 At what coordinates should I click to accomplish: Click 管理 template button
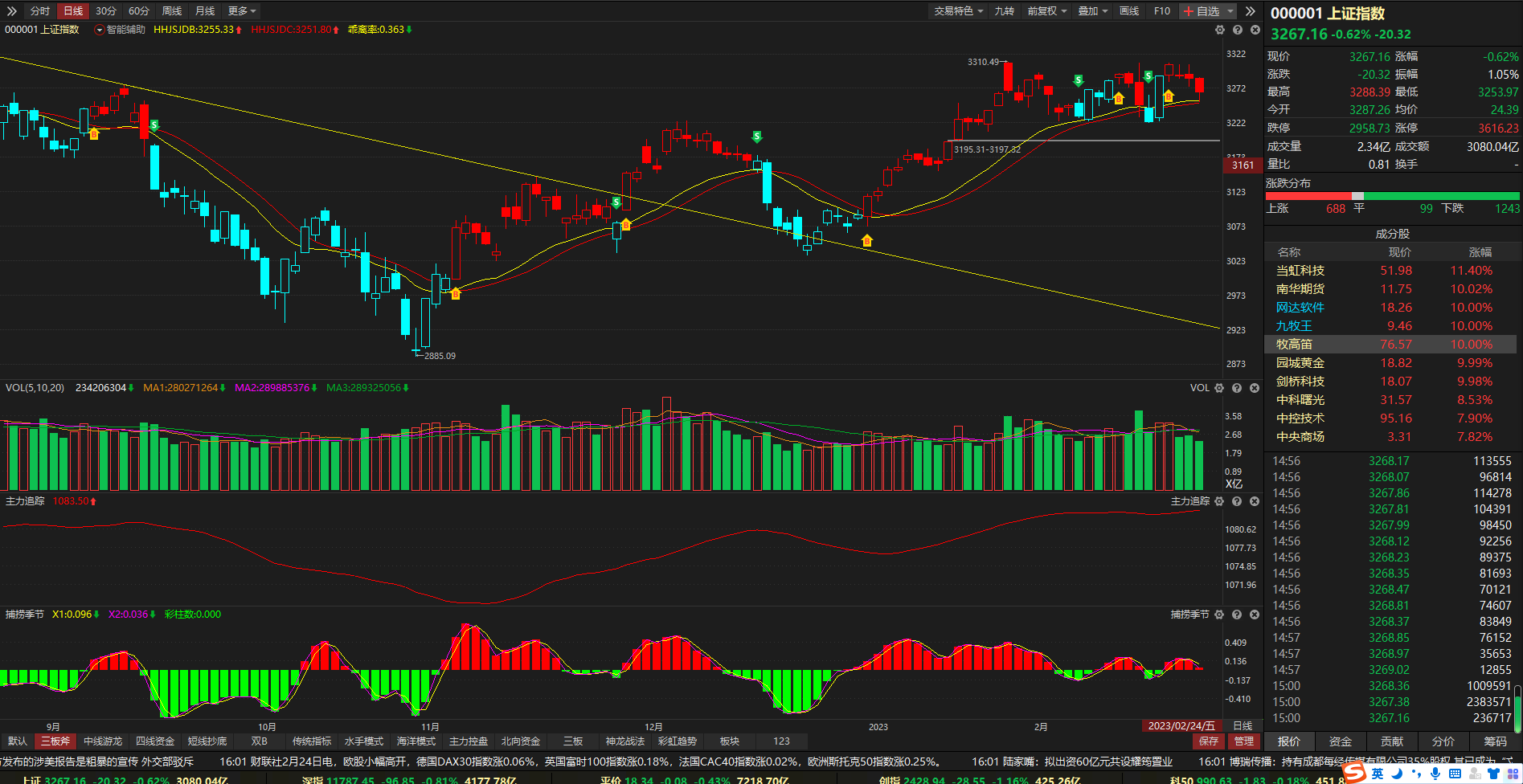click(1244, 741)
